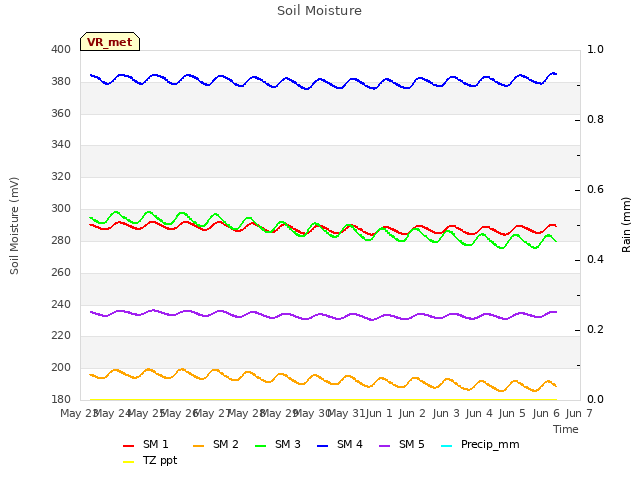Select the SM 1 legend label
The height and width of the screenshot is (480, 640).
(156, 444)
